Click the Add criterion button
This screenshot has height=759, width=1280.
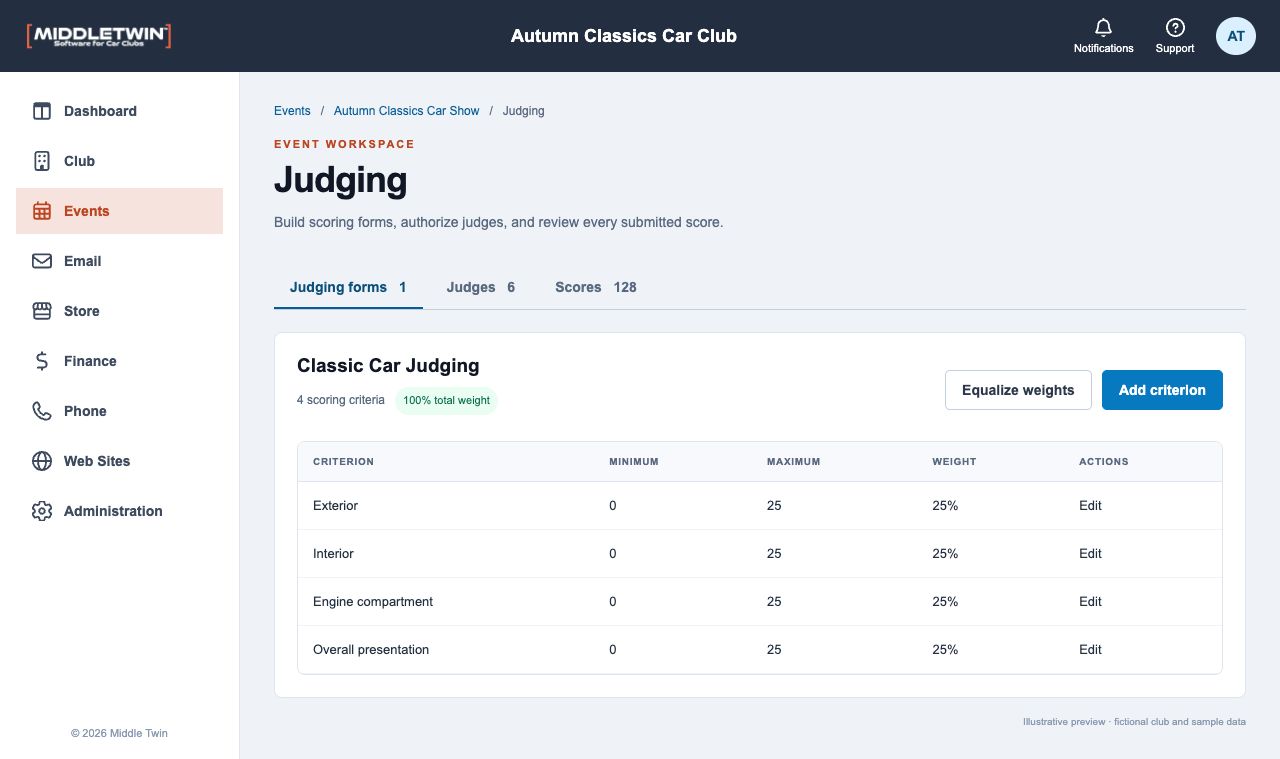pos(1162,390)
